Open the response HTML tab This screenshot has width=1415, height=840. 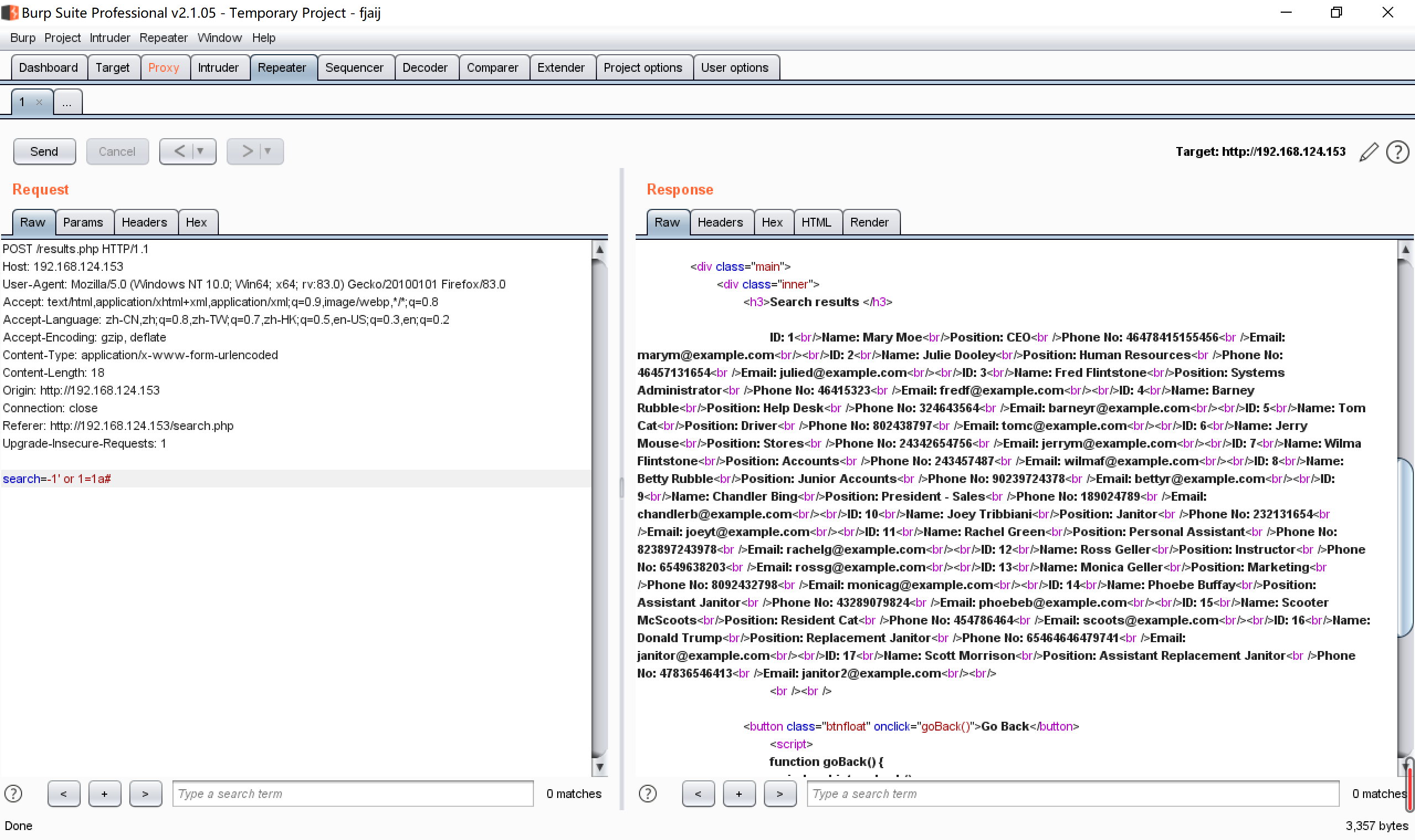pos(817,223)
